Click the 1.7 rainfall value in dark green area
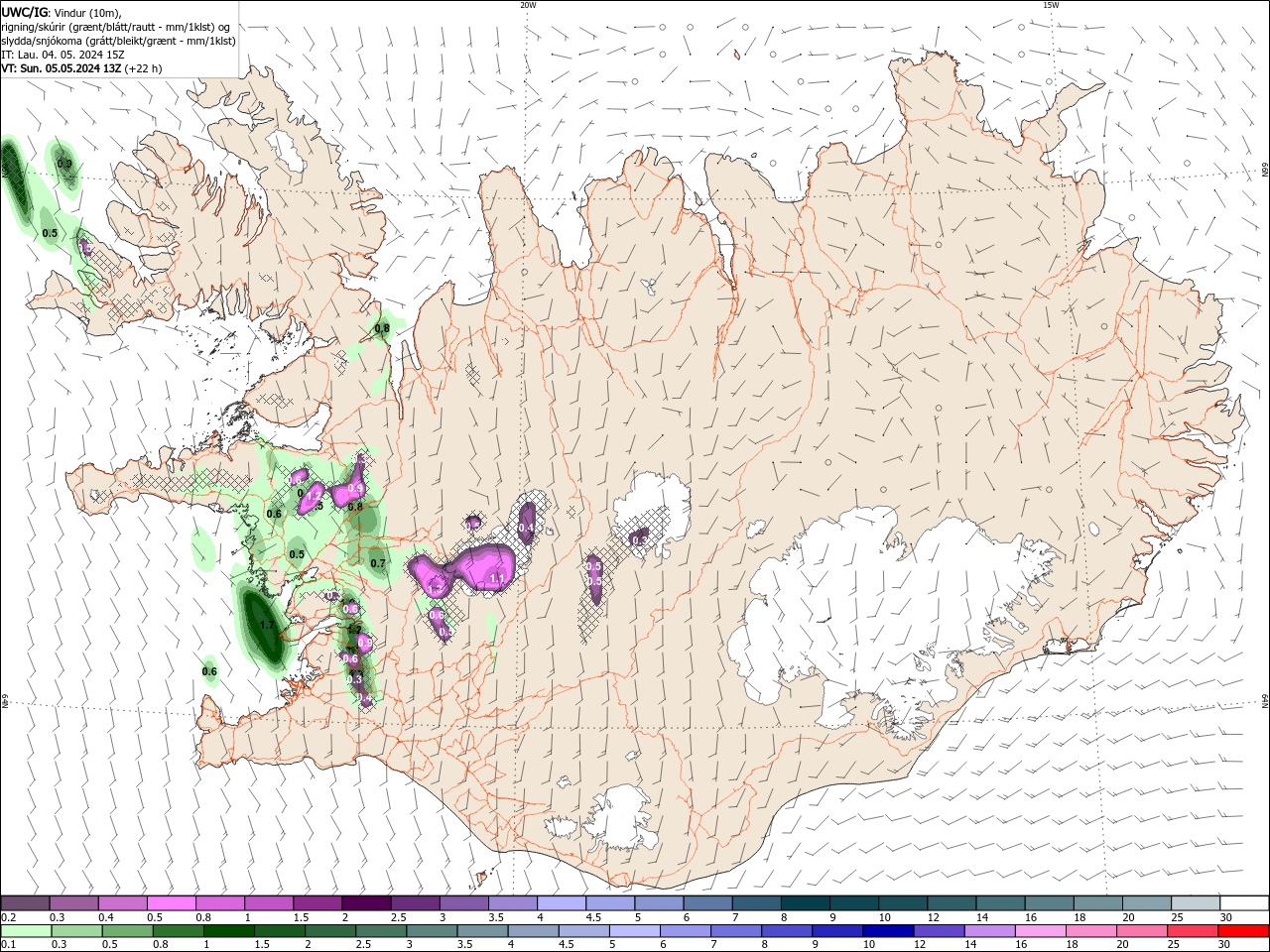The width and height of the screenshot is (1270, 952). point(266,626)
